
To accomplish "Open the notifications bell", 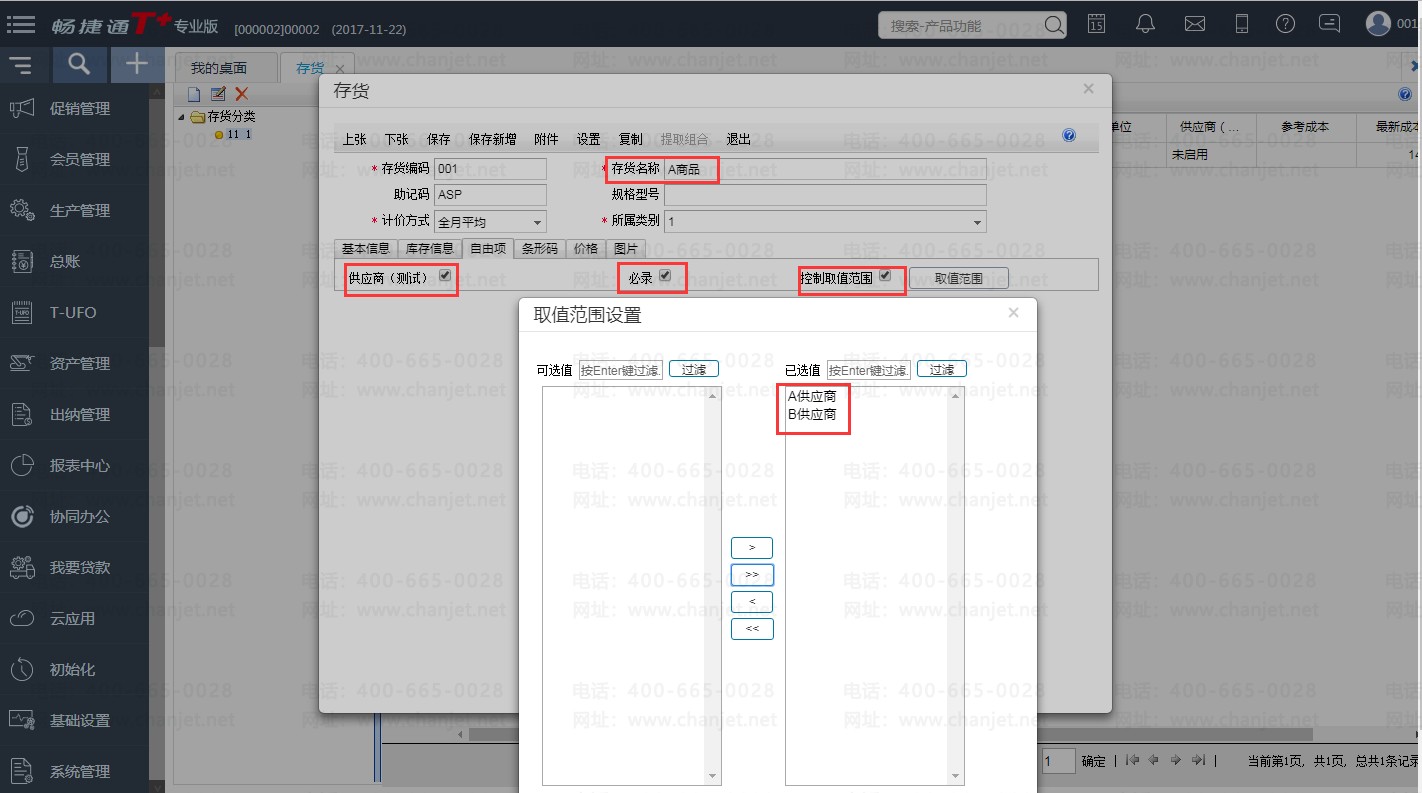I will click(1146, 24).
